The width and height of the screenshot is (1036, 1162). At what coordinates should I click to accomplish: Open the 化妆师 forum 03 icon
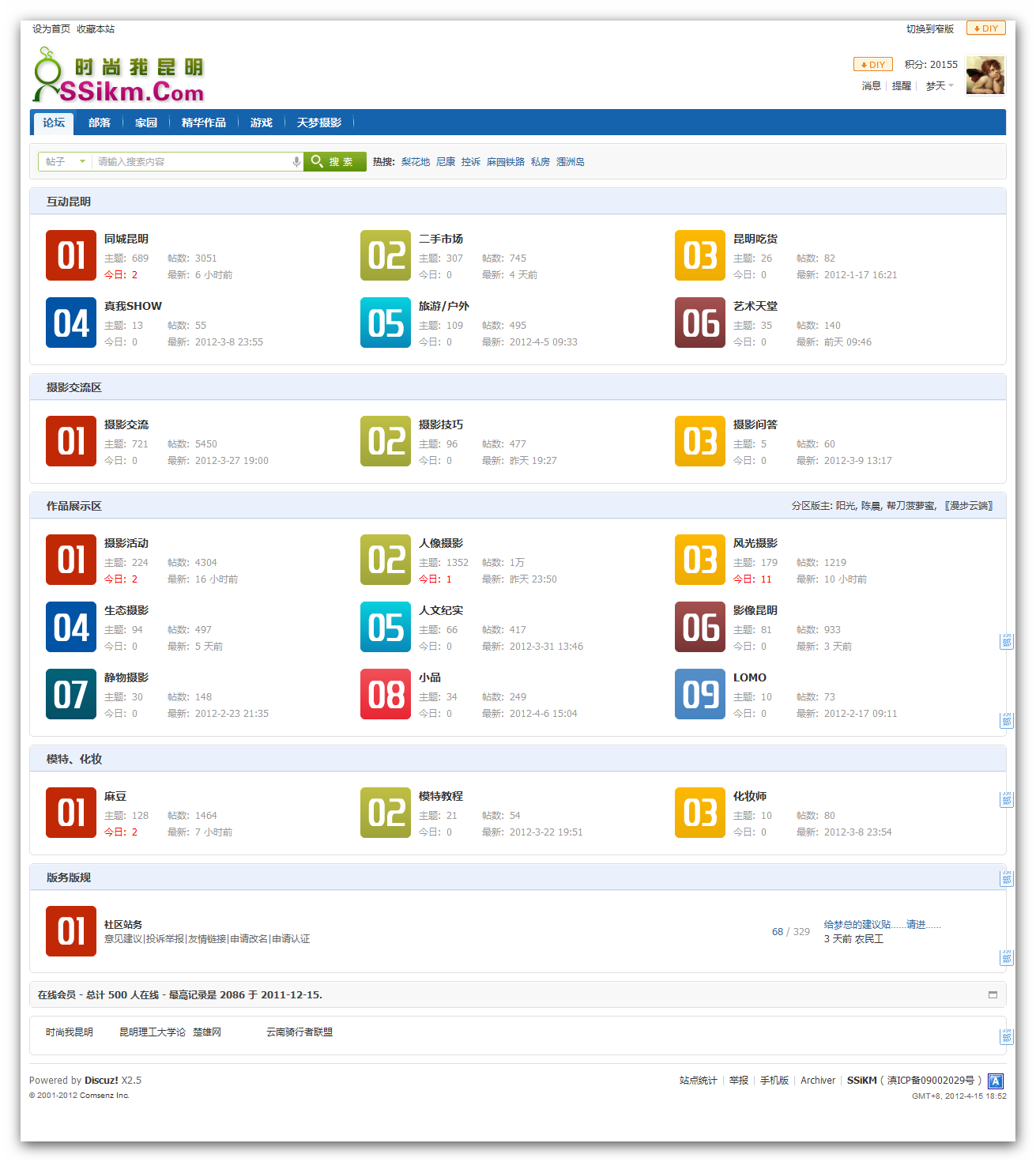point(700,813)
